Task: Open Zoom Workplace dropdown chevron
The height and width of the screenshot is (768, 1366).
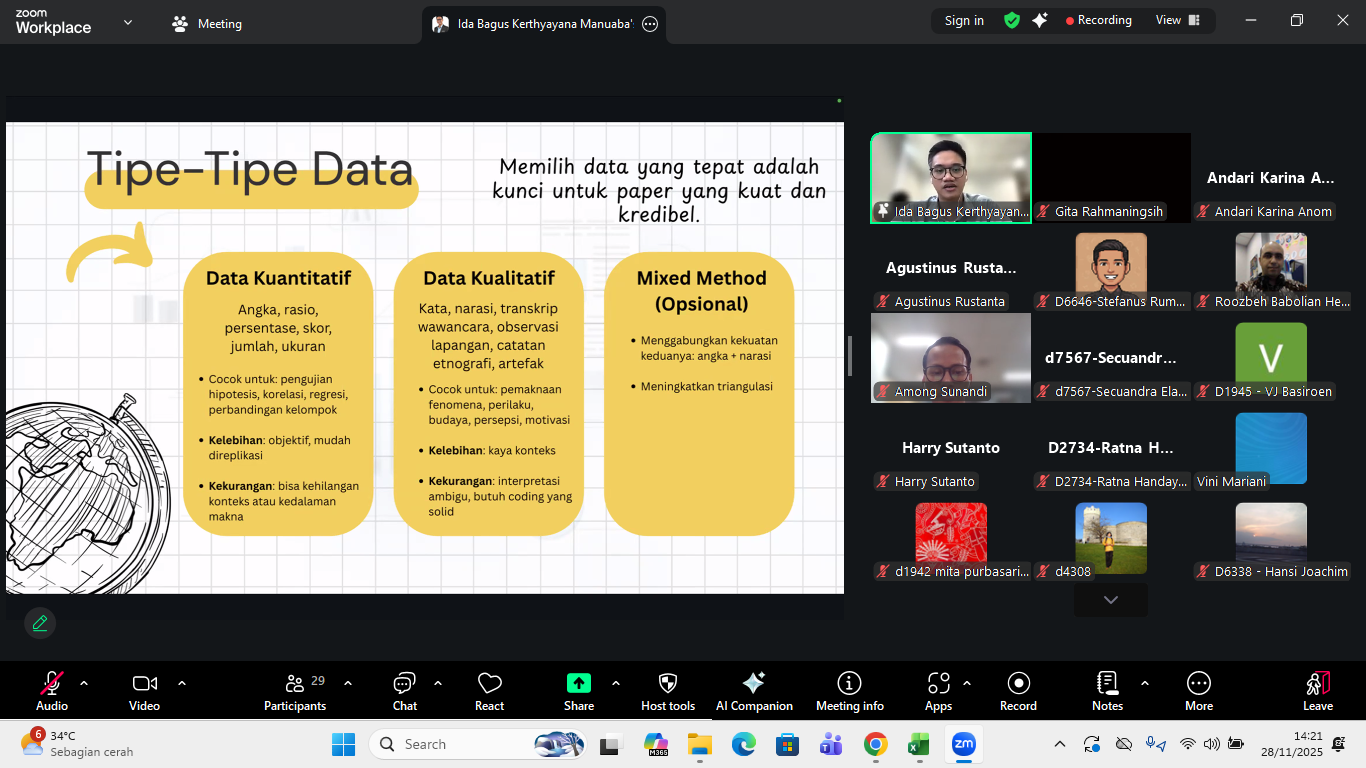Action: pyautogui.click(x=128, y=22)
